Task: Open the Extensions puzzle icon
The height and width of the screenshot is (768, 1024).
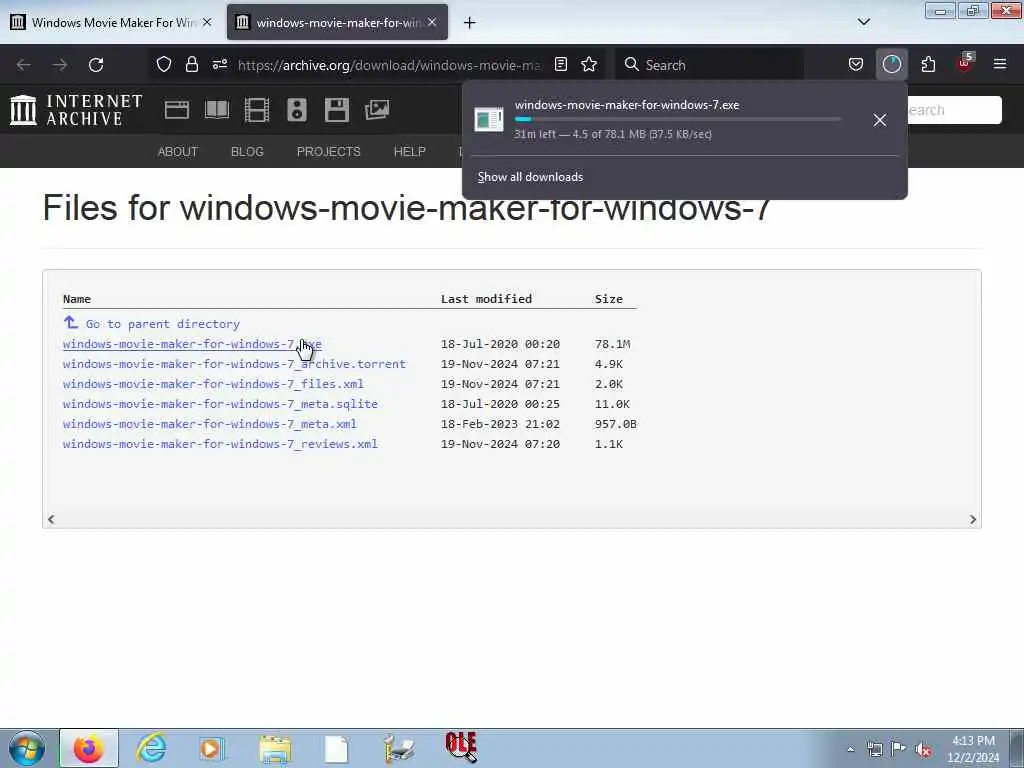Action: [928, 65]
